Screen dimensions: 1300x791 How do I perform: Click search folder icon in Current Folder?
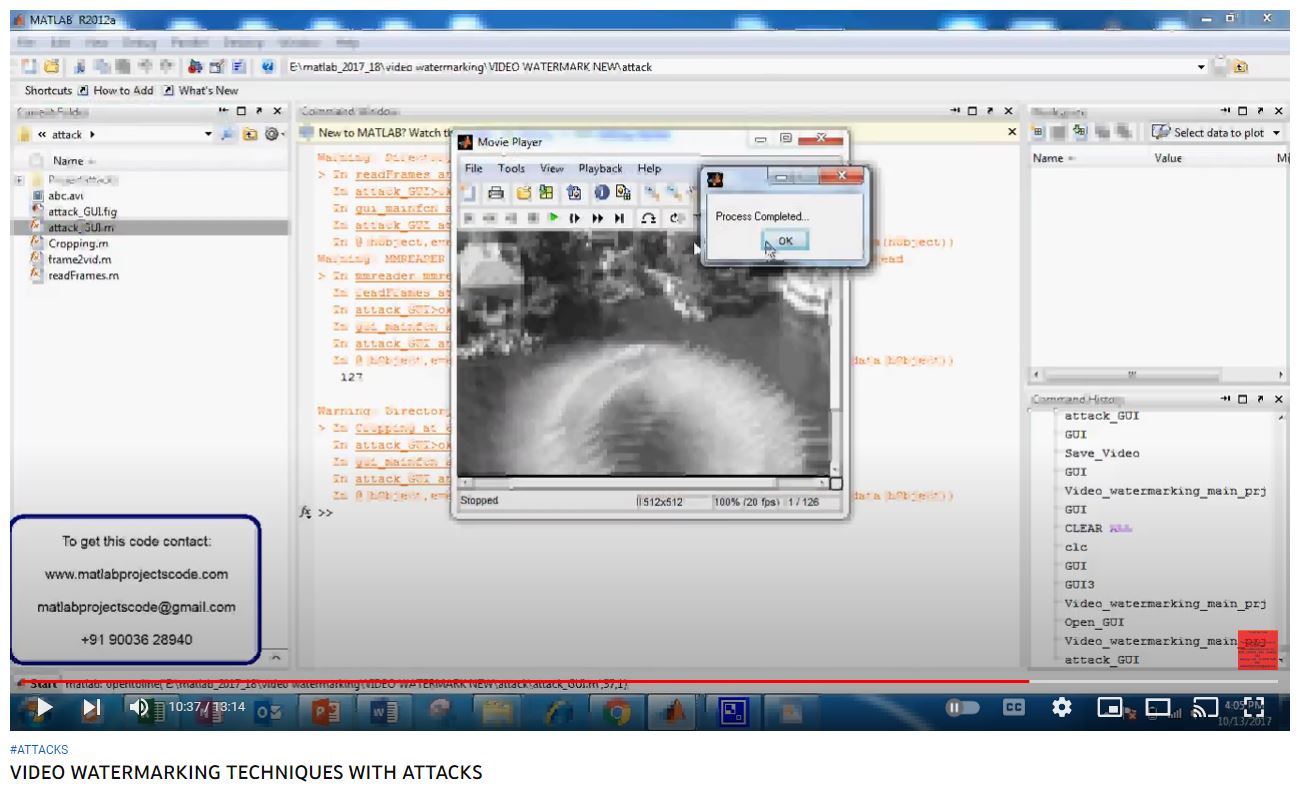[x=229, y=134]
